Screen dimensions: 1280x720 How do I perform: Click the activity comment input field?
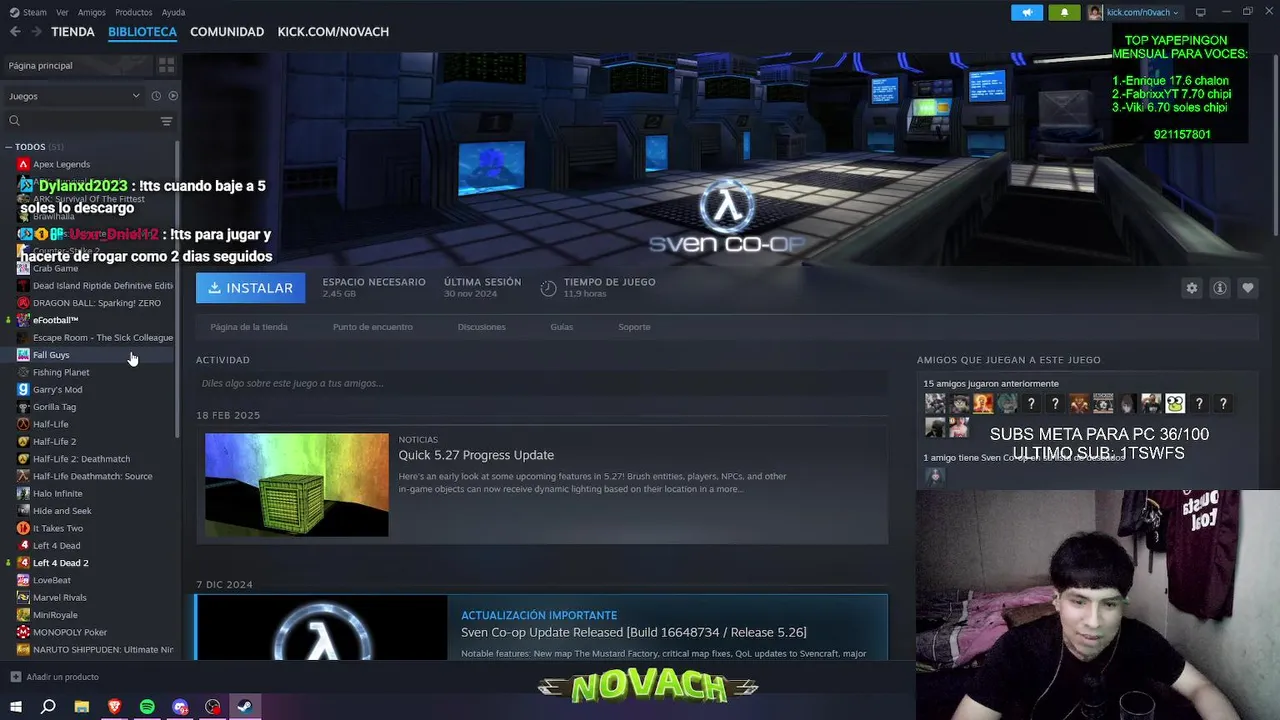[541, 383]
